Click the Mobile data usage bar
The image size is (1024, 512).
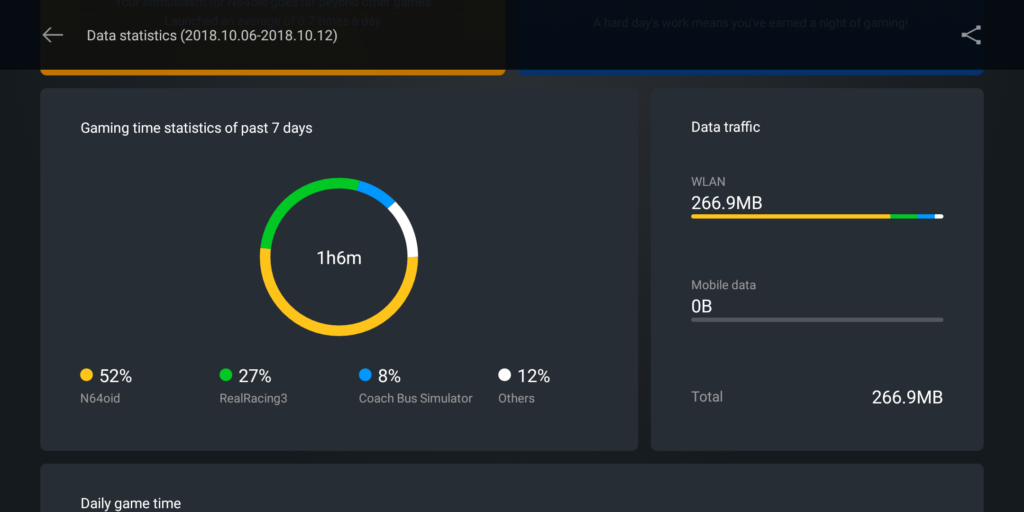(816, 320)
